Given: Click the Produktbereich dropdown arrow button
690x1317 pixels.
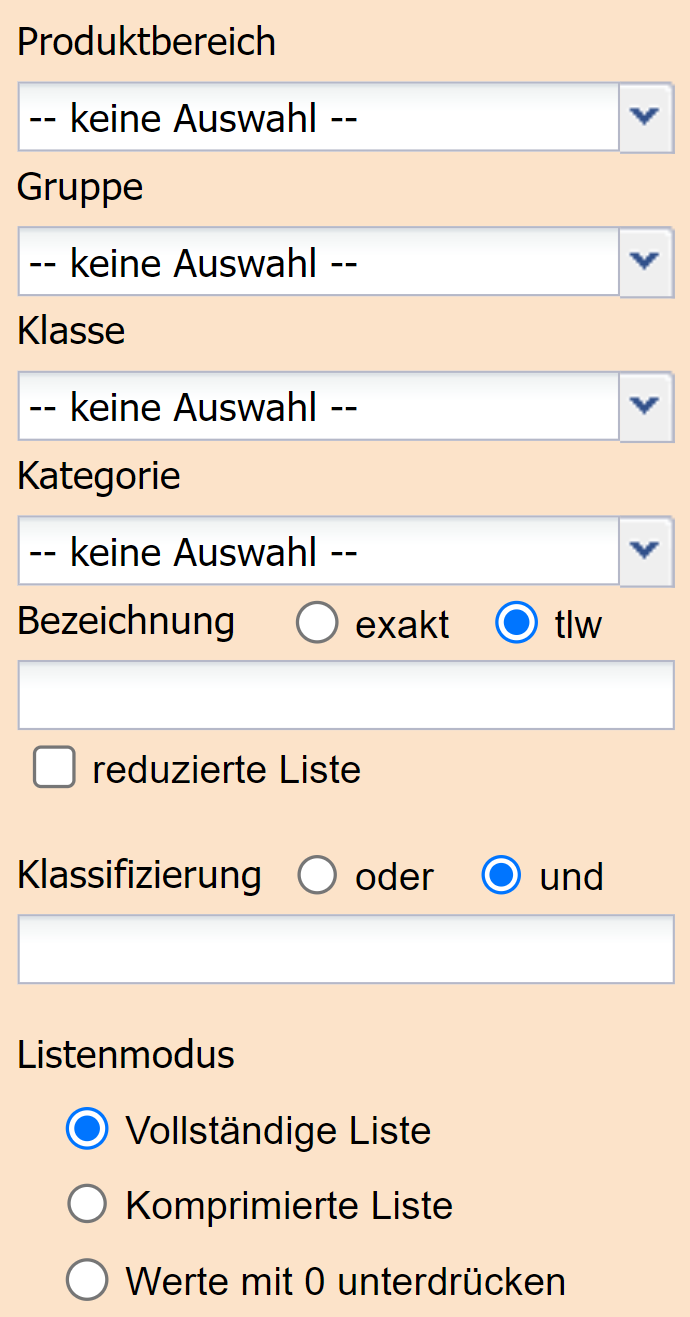Looking at the screenshot, I should [646, 117].
